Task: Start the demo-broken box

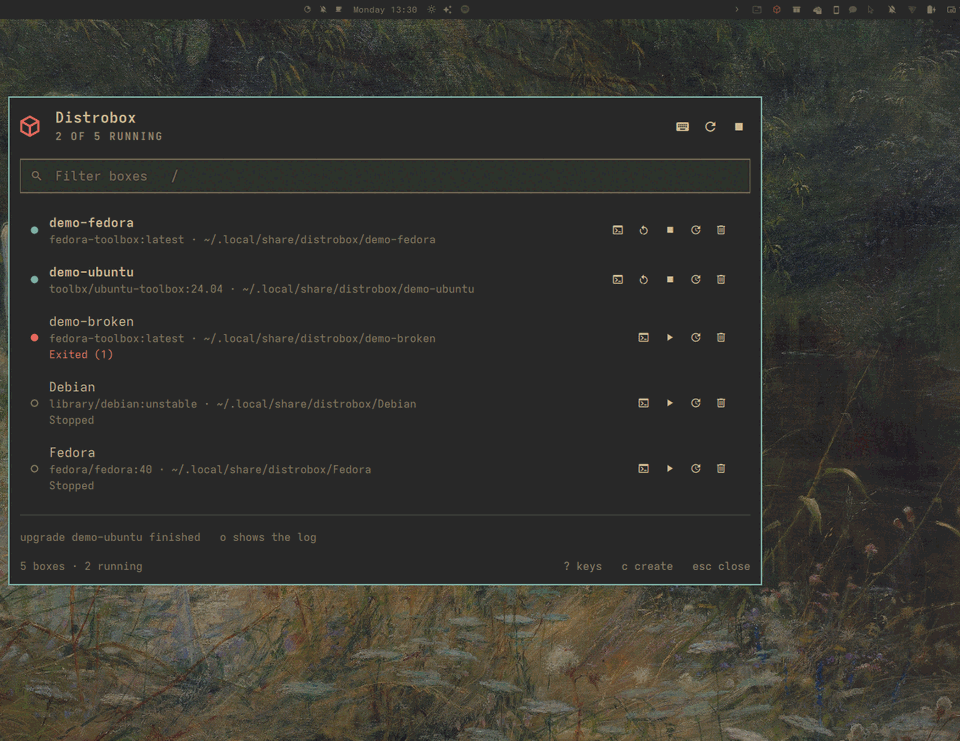Action: (x=670, y=337)
